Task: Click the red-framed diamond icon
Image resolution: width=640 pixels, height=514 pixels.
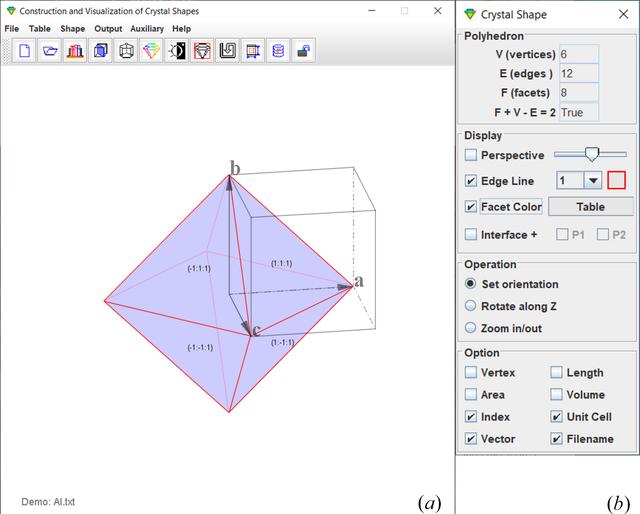Action: pos(202,51)
